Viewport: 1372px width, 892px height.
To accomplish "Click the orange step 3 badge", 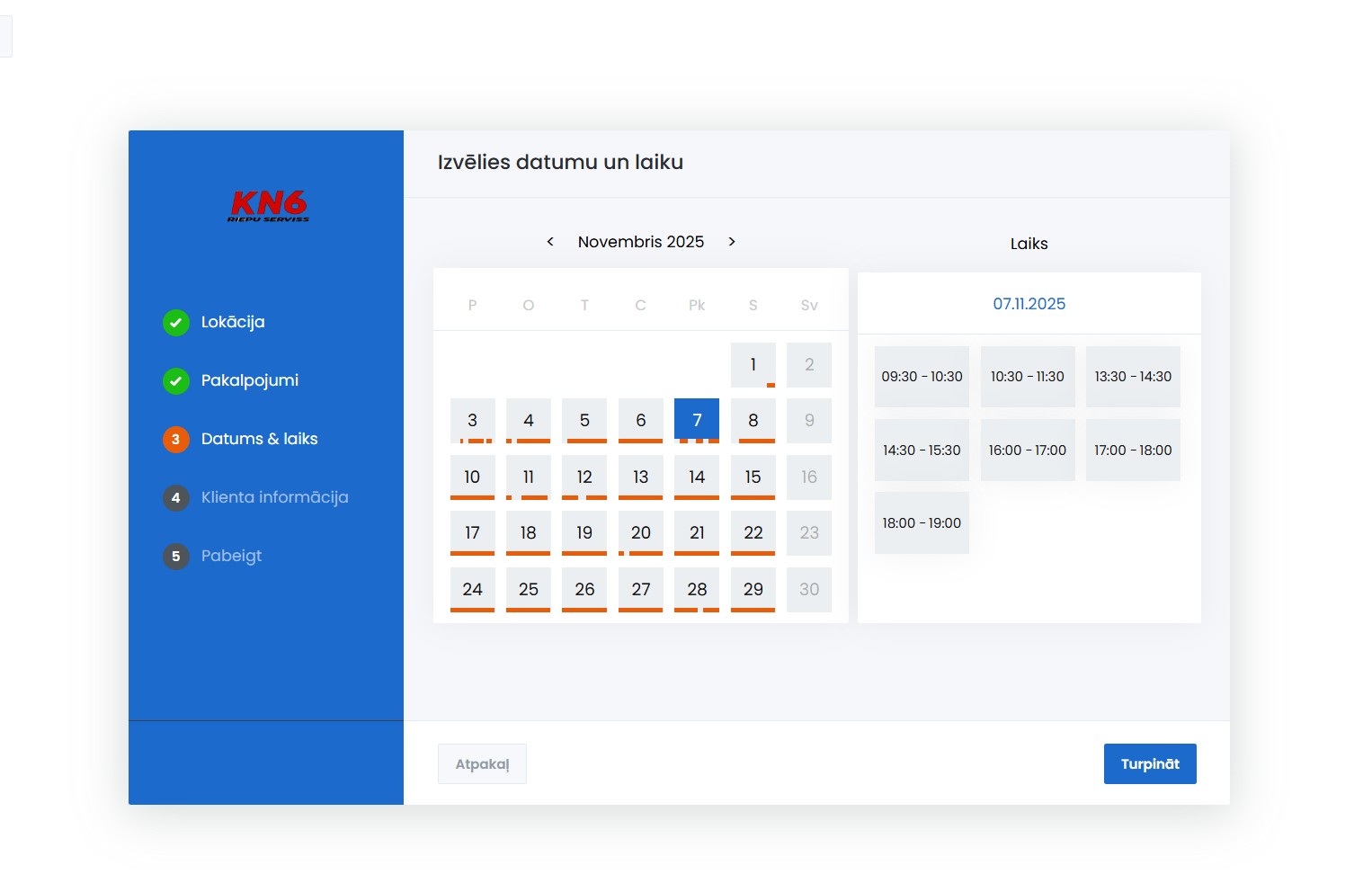I will (176, 439).
